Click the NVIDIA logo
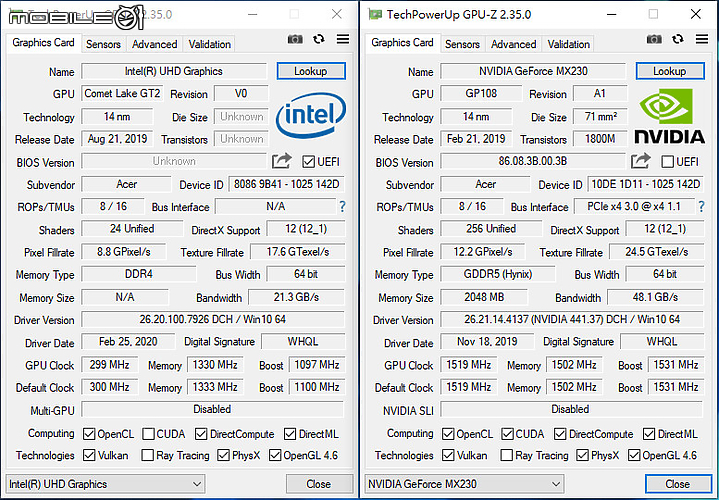Image resolution: width=719 pixels, height=500 pixels. 669,116
